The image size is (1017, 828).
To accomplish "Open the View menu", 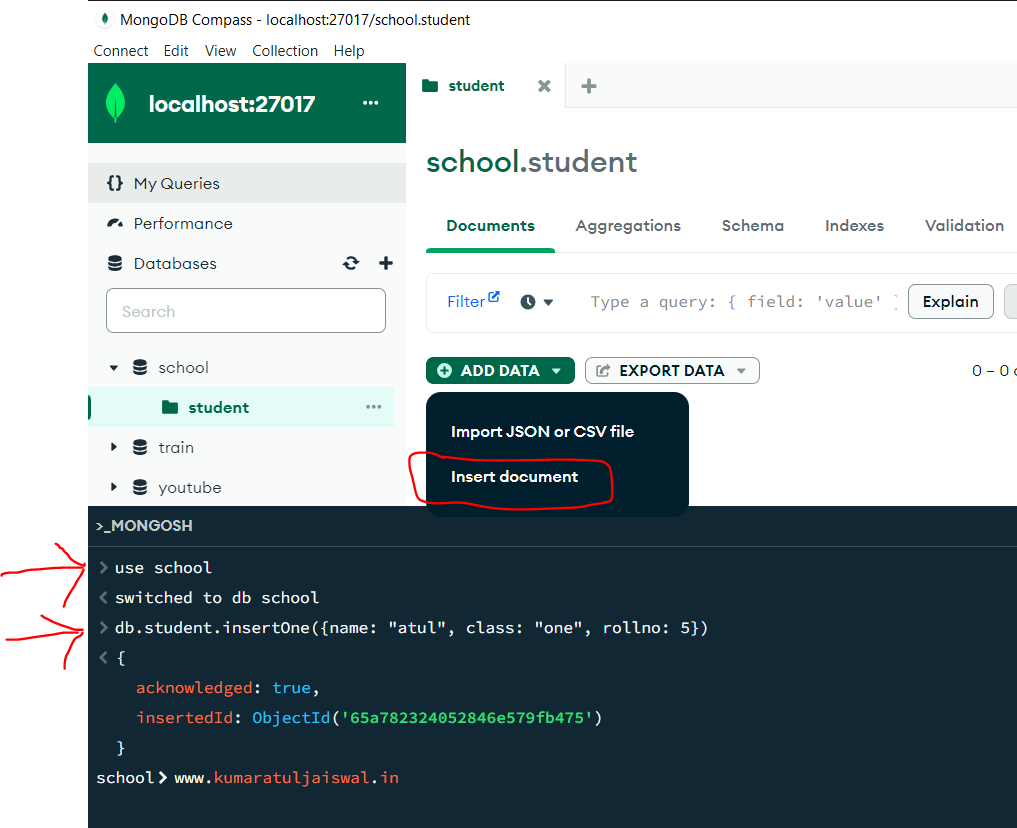I will [221, 51].
